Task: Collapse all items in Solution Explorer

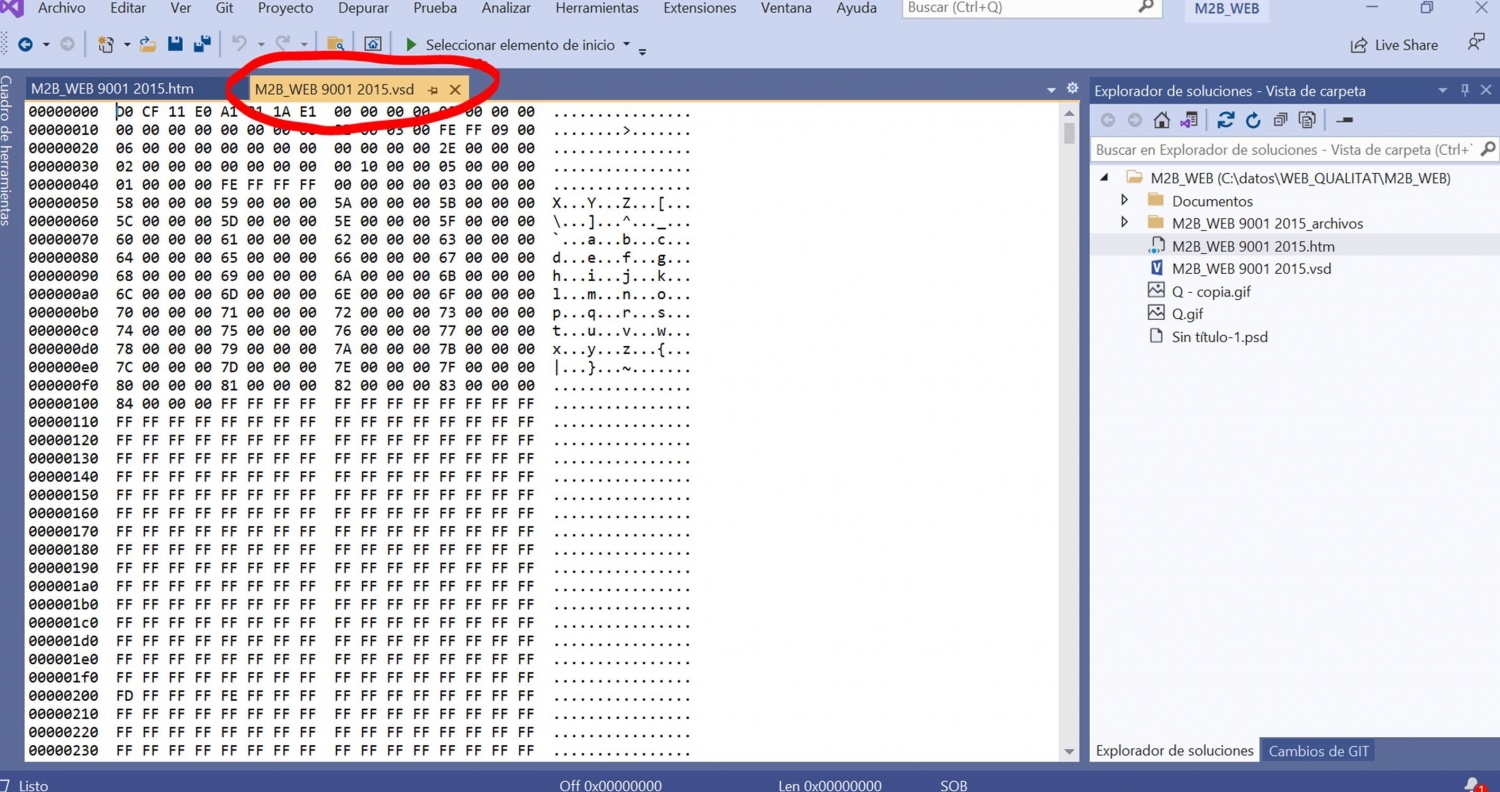Action: click(x=1280, y=120)
